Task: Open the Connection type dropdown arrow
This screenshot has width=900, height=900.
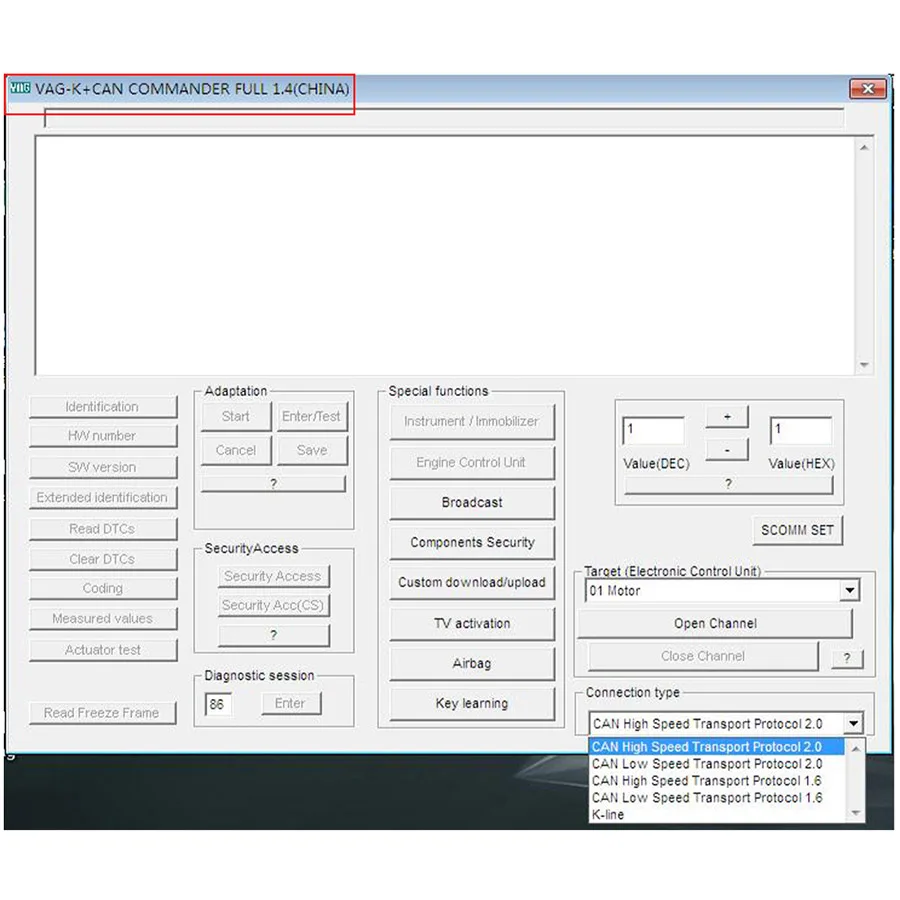Action: [x=853, y=723]
